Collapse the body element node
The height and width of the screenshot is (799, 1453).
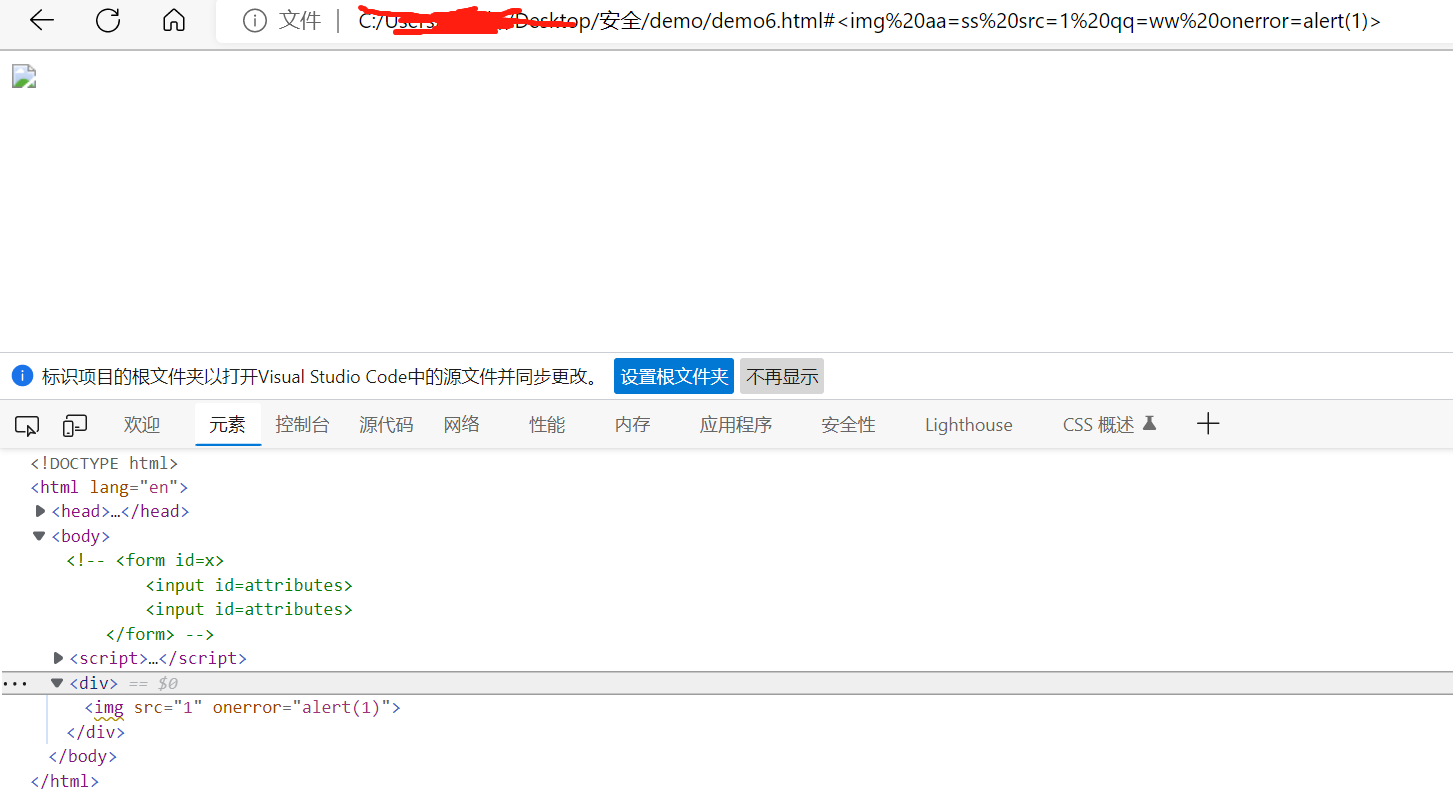coord(39,536)
